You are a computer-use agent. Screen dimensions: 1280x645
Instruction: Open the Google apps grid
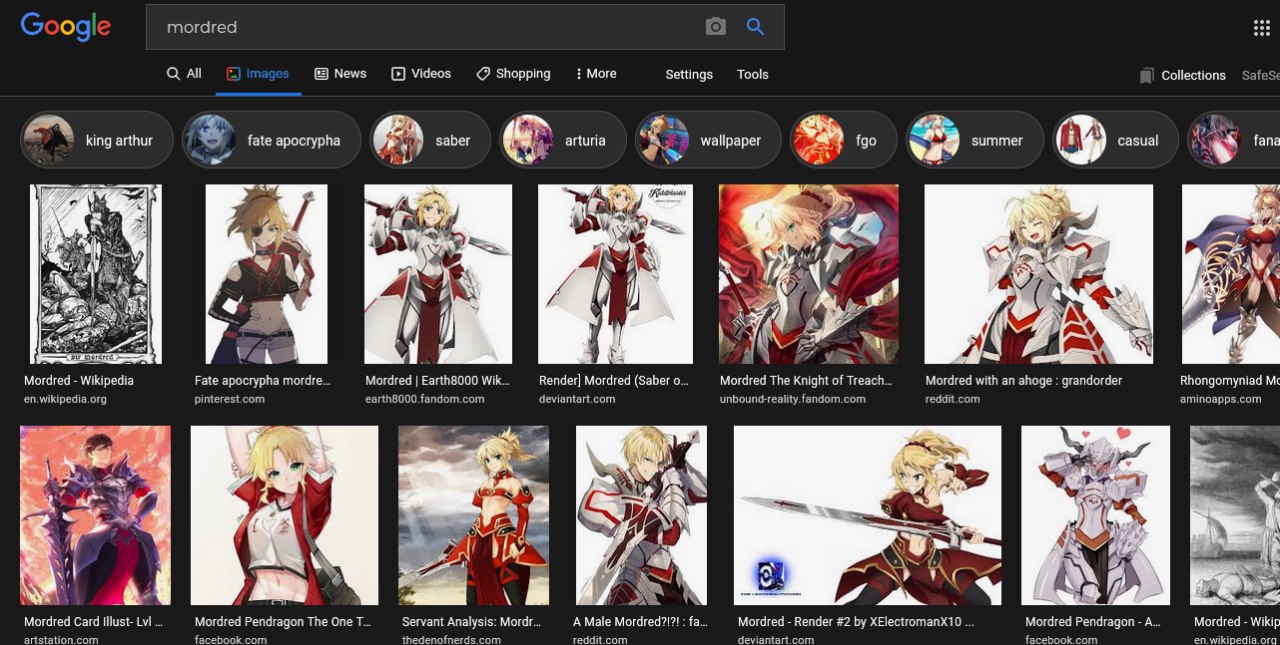point(1261,28)
